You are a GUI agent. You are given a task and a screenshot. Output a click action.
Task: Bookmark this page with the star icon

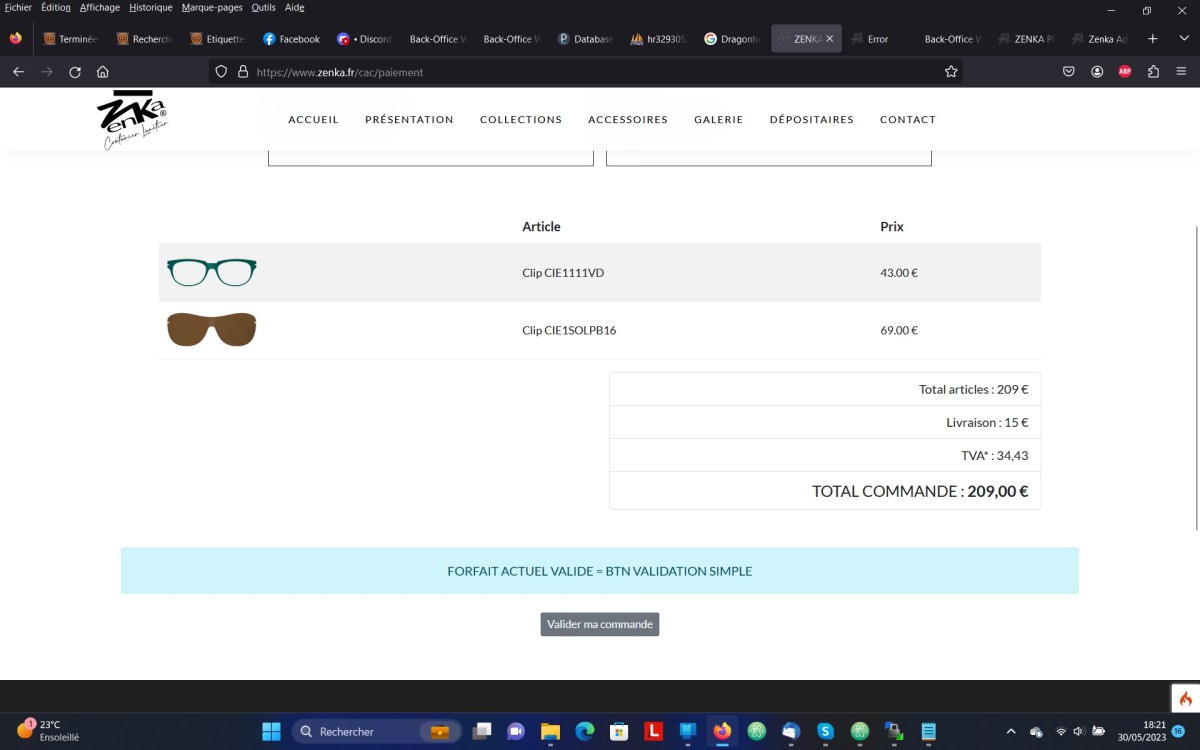click(x=951, y=72)
